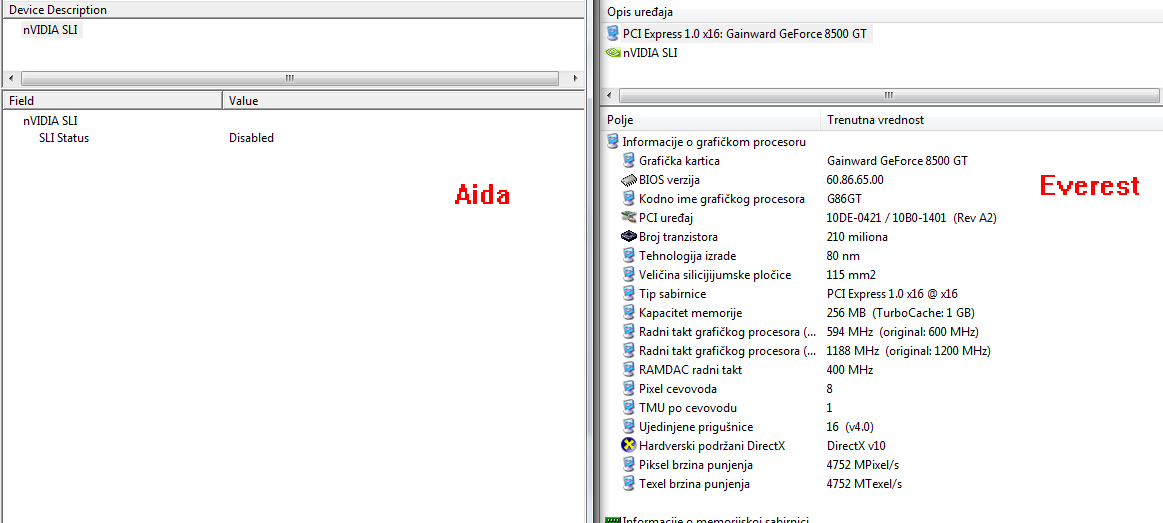Click the Value column header in Aida
1163x523 pixels.
tap(404, 100)
